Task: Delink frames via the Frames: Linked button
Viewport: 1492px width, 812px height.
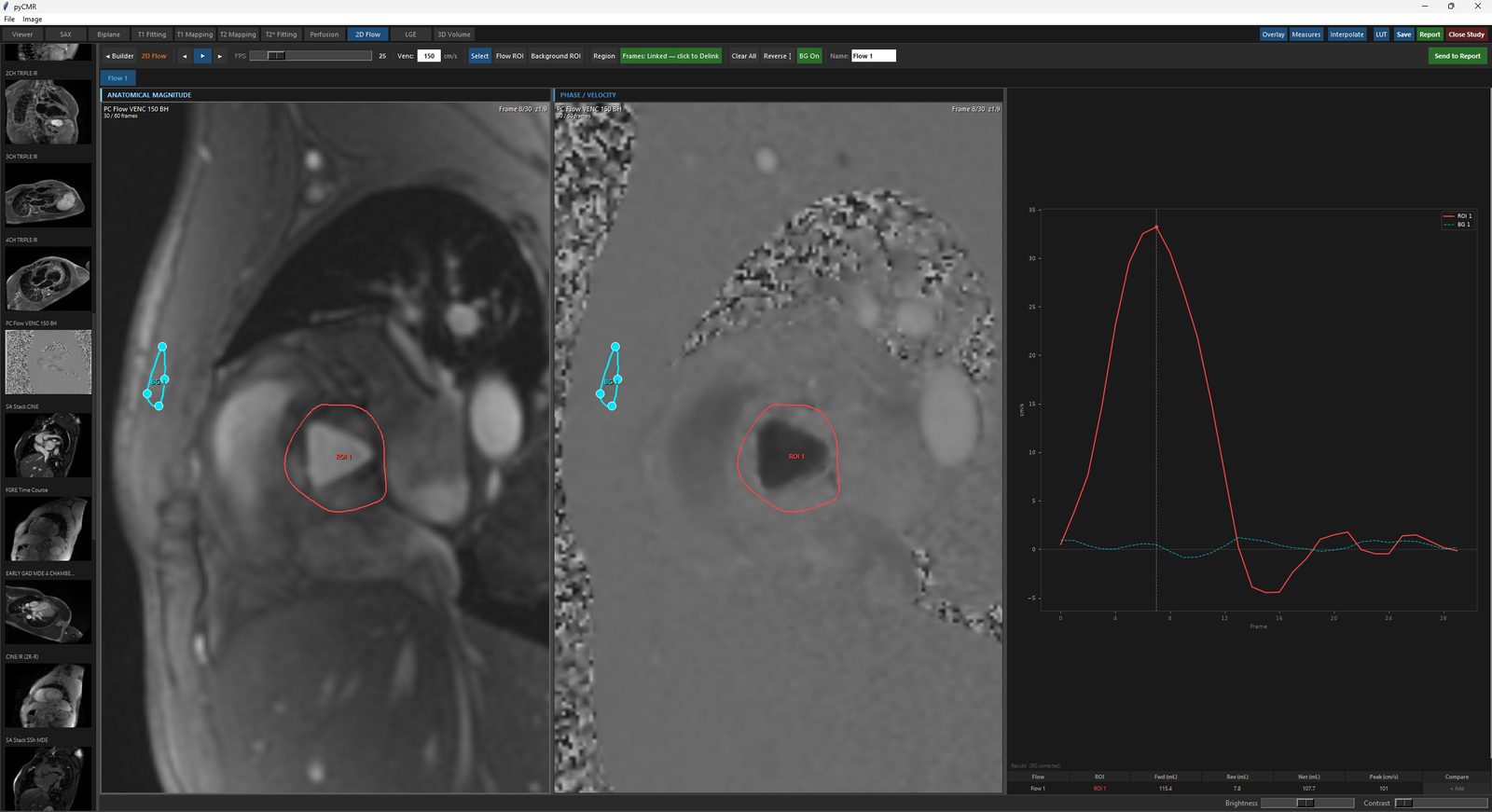Action: coord(670,56)
